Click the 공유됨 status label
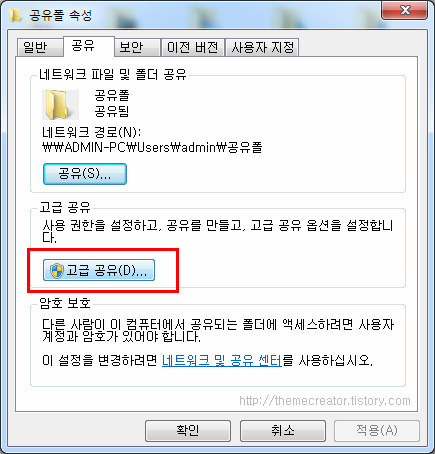Viewport: 435px width, 454px height. tap(112, 111)
